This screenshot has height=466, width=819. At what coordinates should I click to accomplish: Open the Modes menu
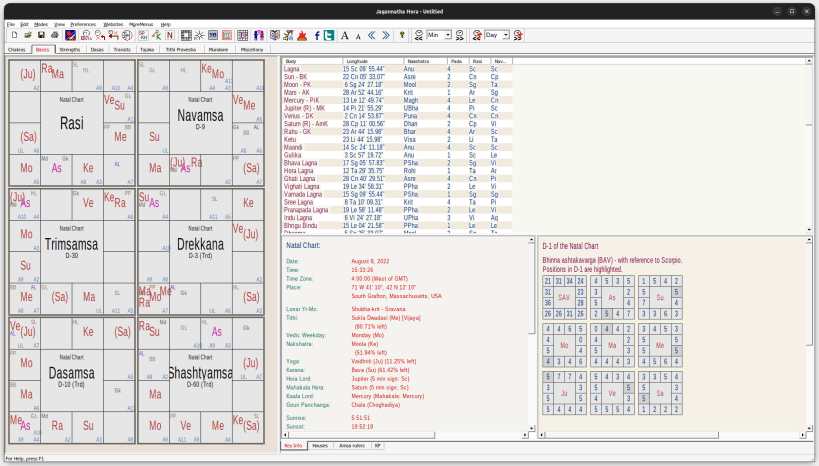pyautogui.click(x=41, y=24)
